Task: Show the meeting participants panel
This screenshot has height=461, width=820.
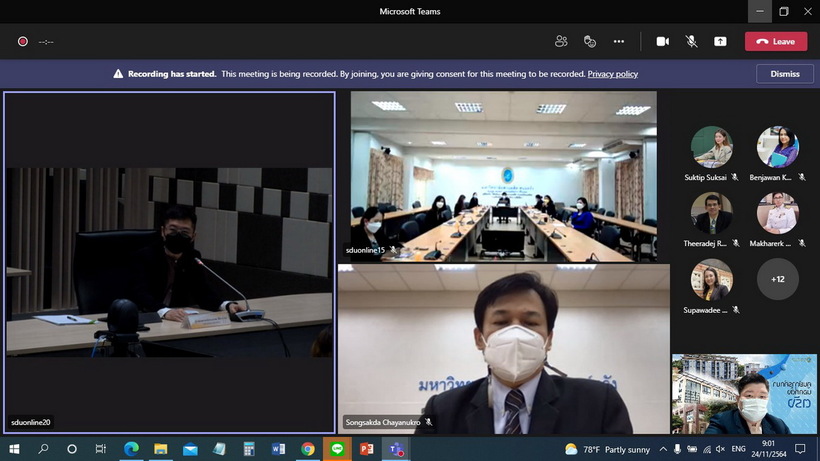Action: tap(561, 41)
